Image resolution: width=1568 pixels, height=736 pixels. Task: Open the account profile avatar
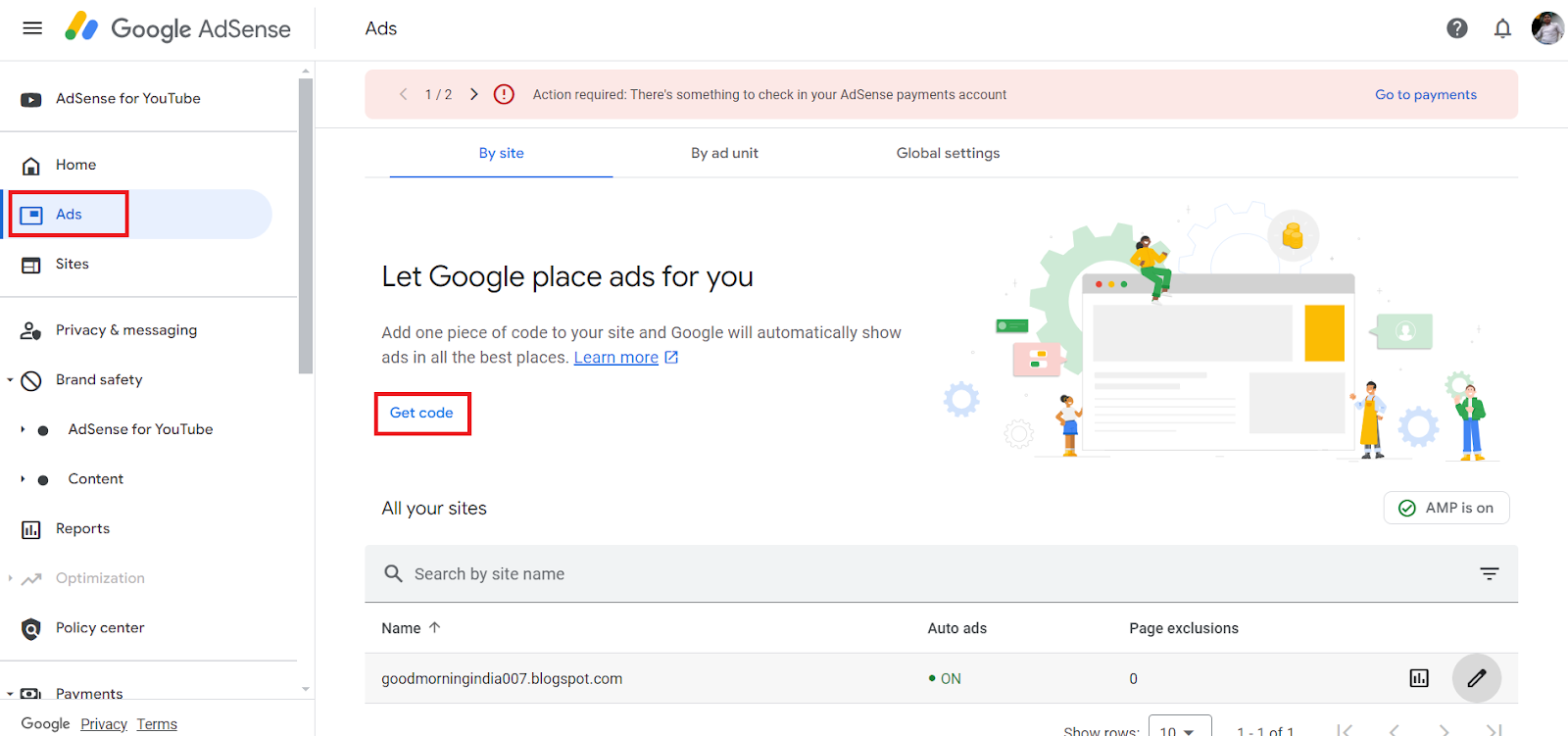click(x=1547, y=28)
